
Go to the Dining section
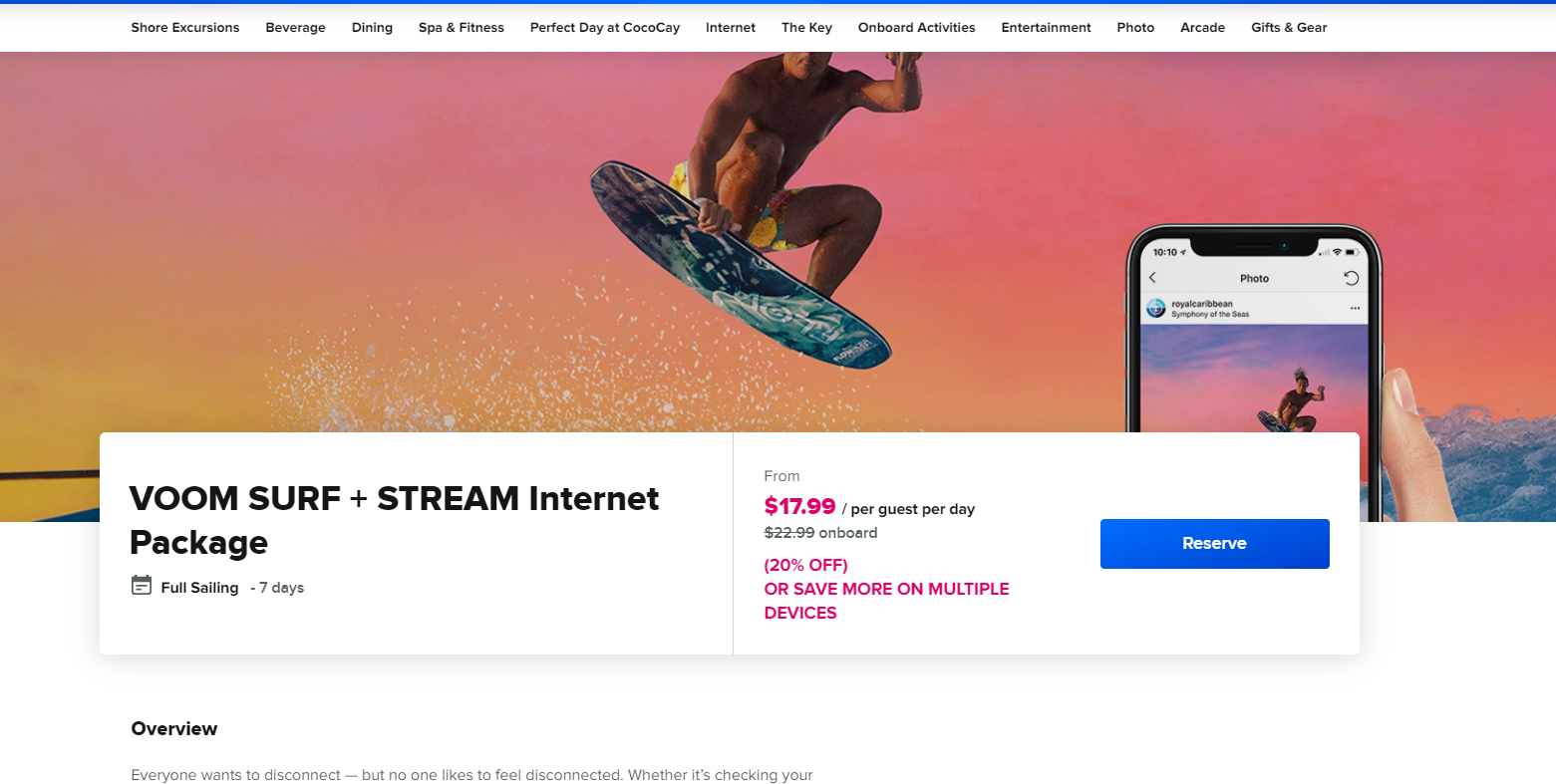pyautogui.click(x=372, y=28)
